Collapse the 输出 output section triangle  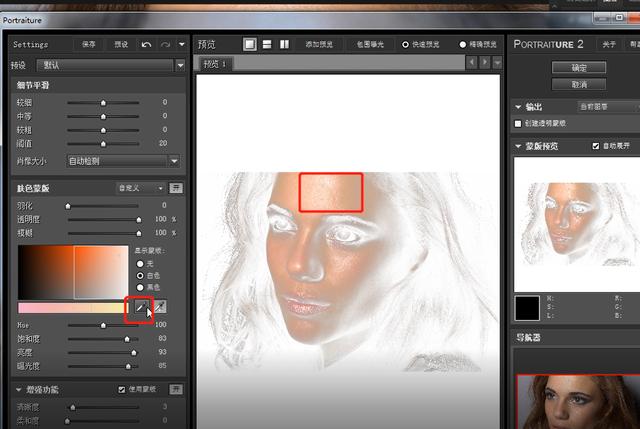tap(518, 107)
